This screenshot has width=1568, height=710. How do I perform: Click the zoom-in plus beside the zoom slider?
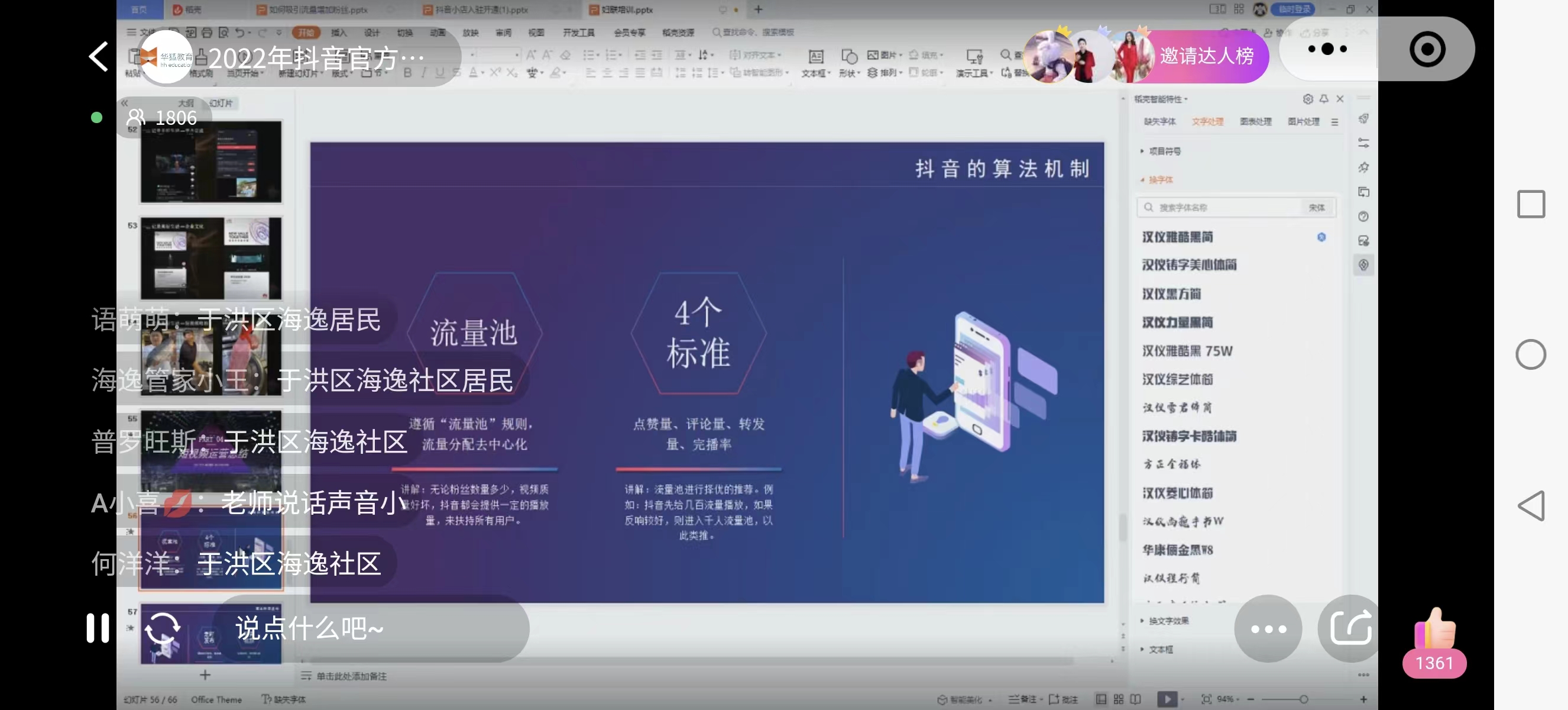(1363, 699)
